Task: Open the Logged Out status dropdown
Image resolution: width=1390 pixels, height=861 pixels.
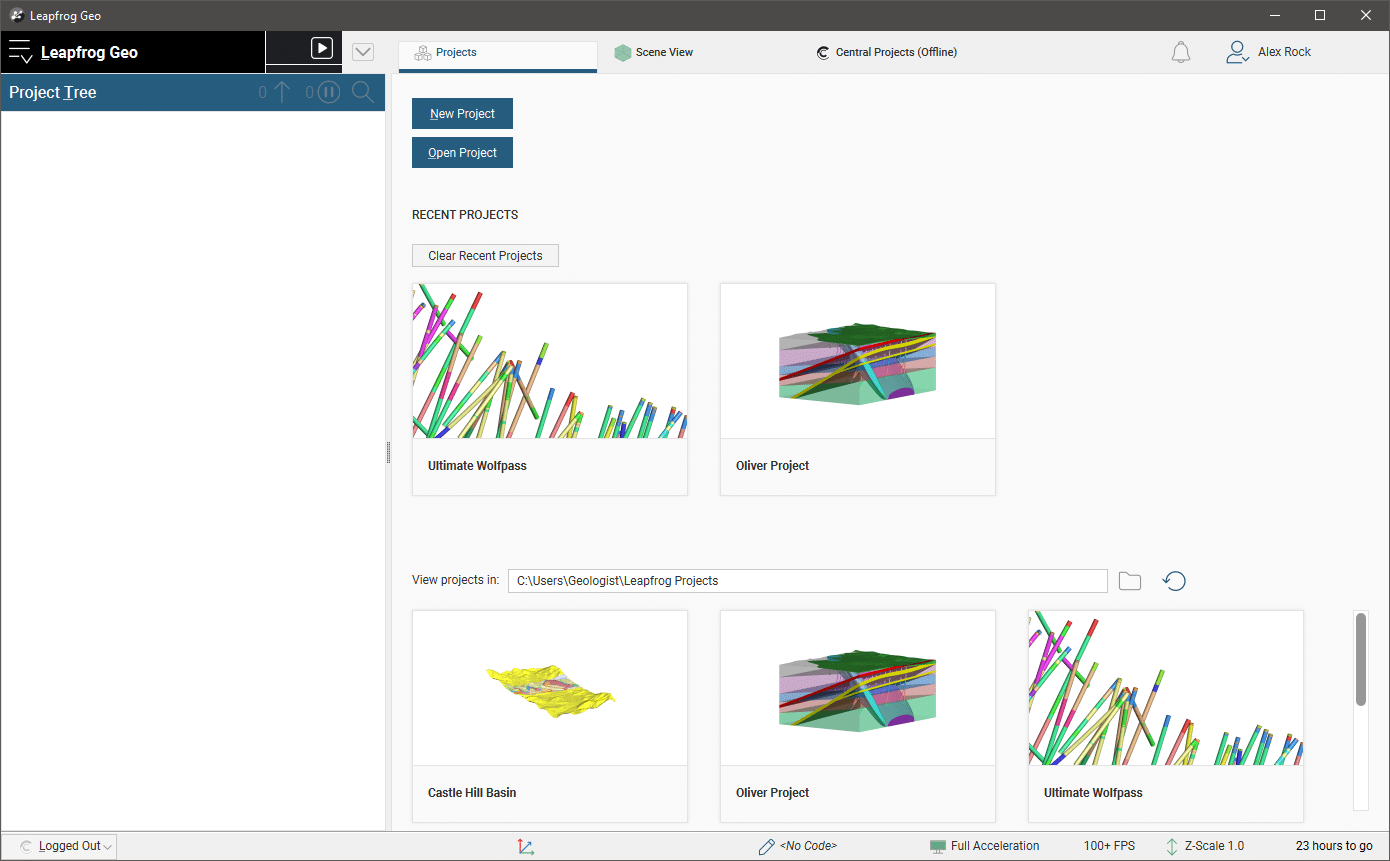Action: [x=67, y=846]
